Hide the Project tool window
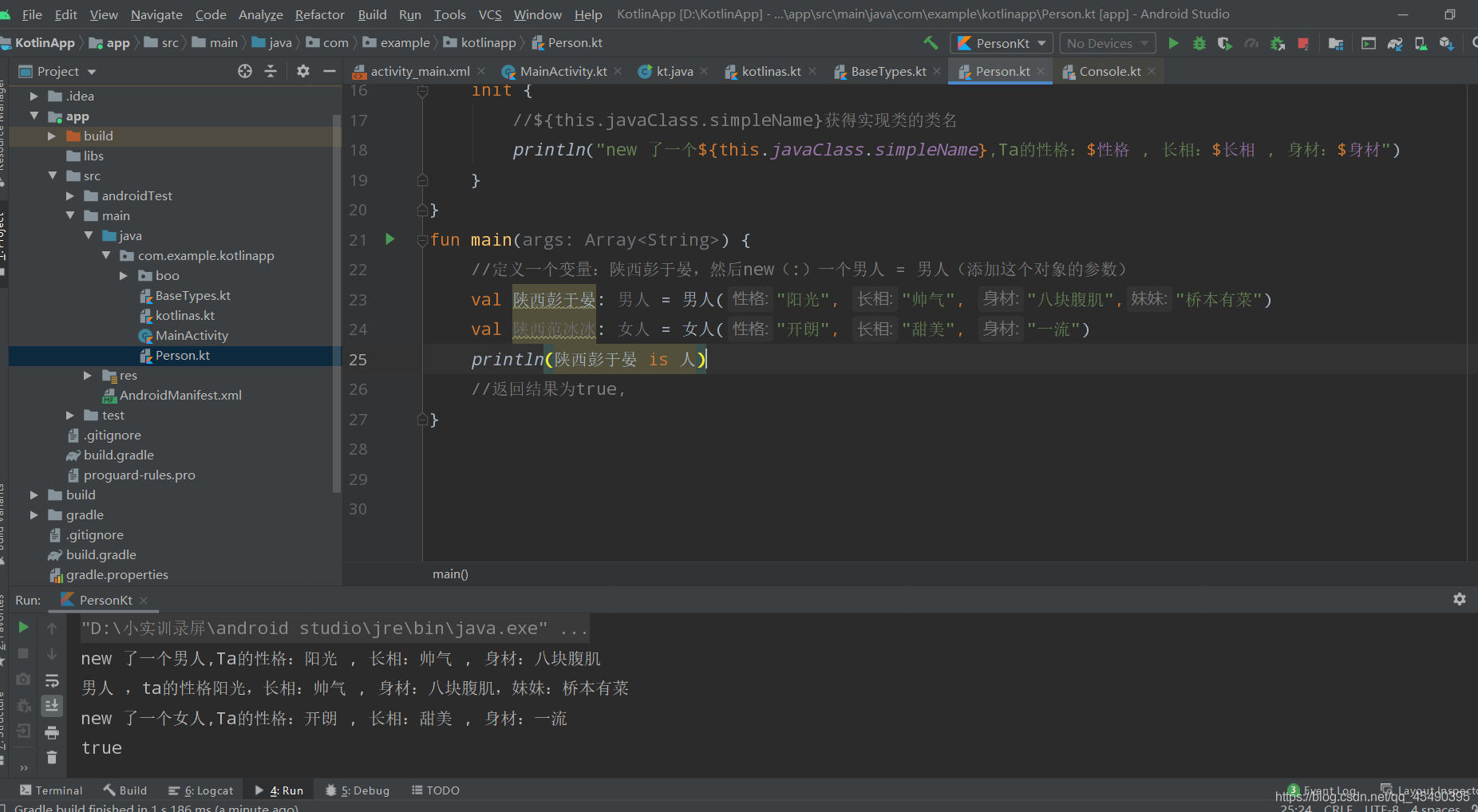 click(329, 71)
